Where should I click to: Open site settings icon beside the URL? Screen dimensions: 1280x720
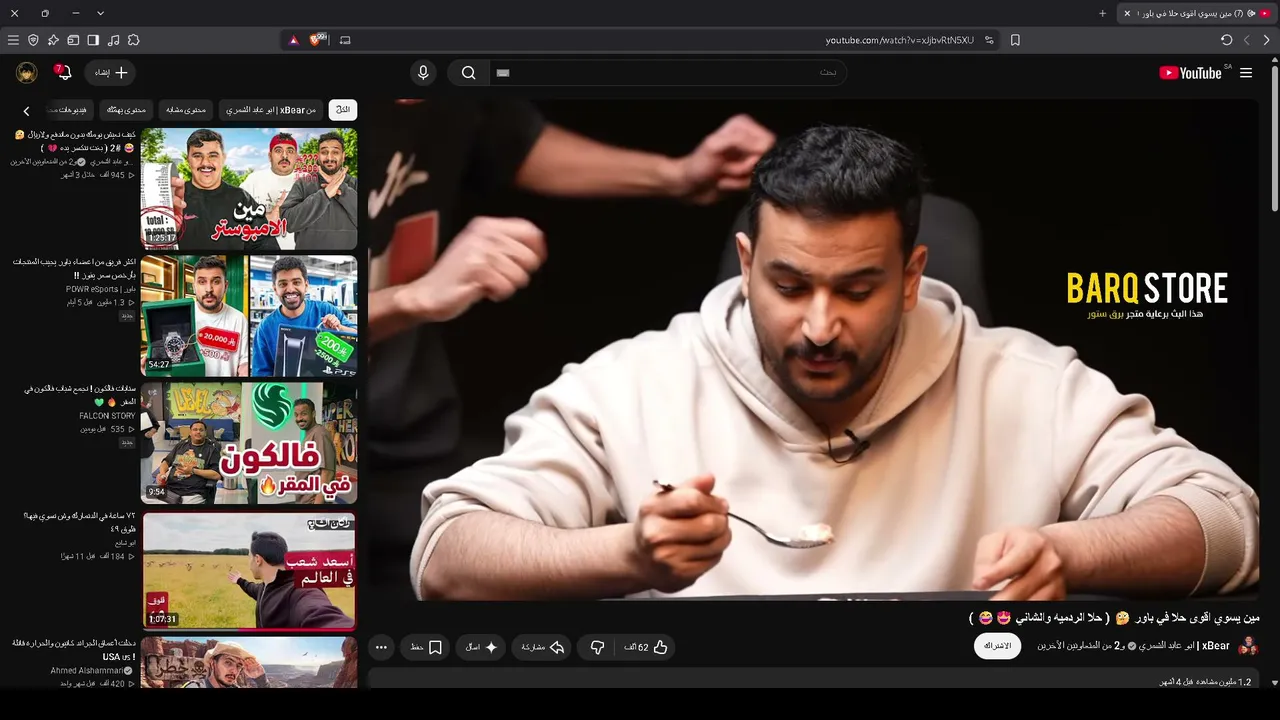click(989, 40)
